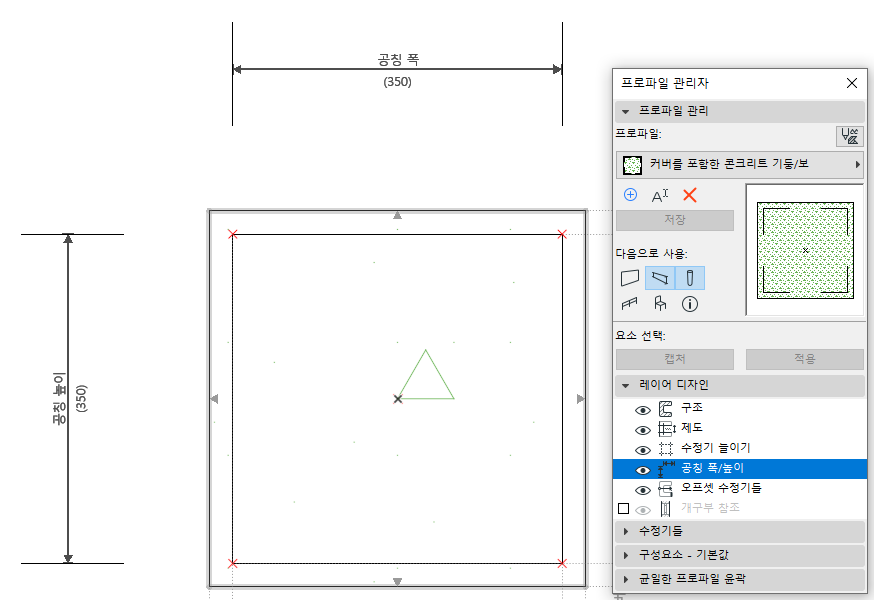Click the profile preview thumbnail
This screenshot has height=600, width=874.
coord(805,250)
